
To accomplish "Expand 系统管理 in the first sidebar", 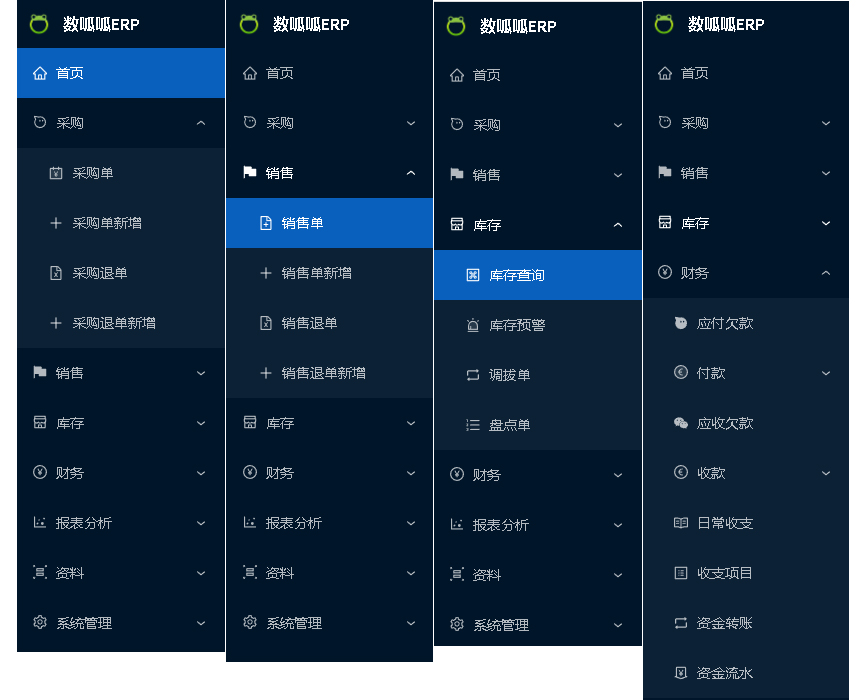I will click(x=201, y=623).
